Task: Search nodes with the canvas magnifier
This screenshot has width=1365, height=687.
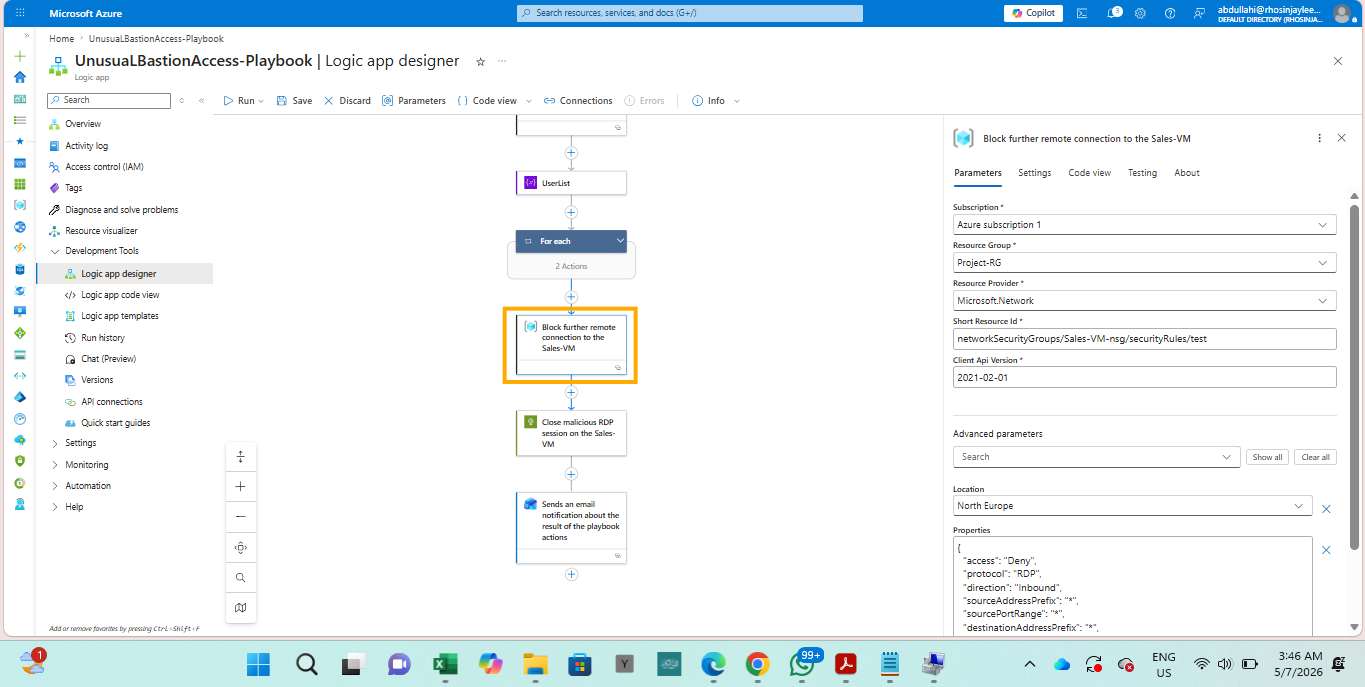Action: (240, 577)
